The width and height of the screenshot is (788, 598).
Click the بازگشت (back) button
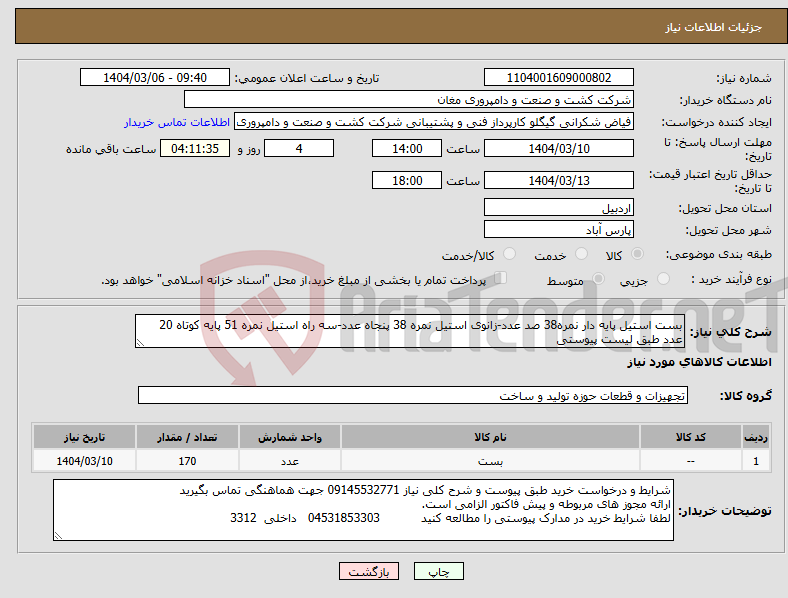(x=369, y=571)
